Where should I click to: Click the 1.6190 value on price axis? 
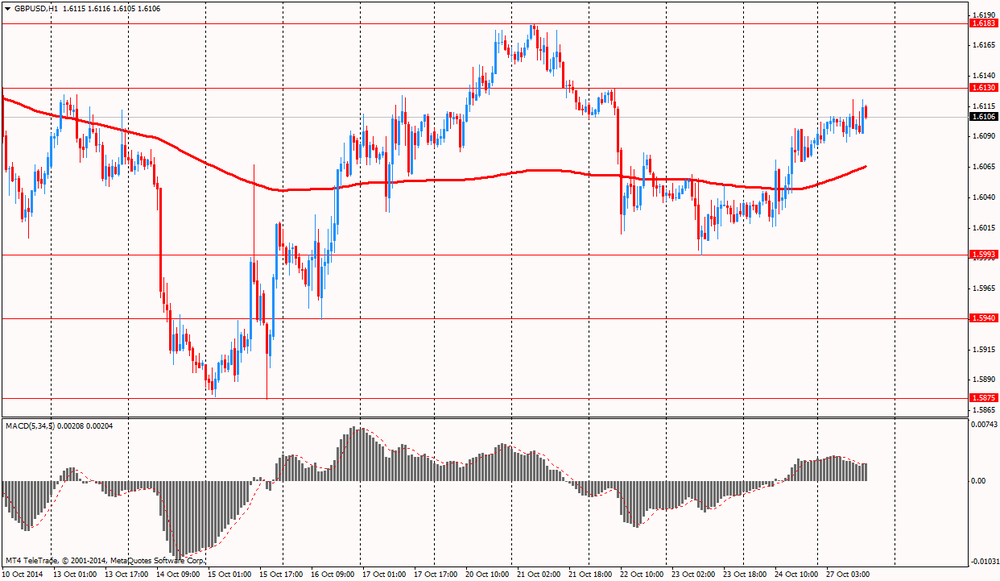tap(985, 15)
